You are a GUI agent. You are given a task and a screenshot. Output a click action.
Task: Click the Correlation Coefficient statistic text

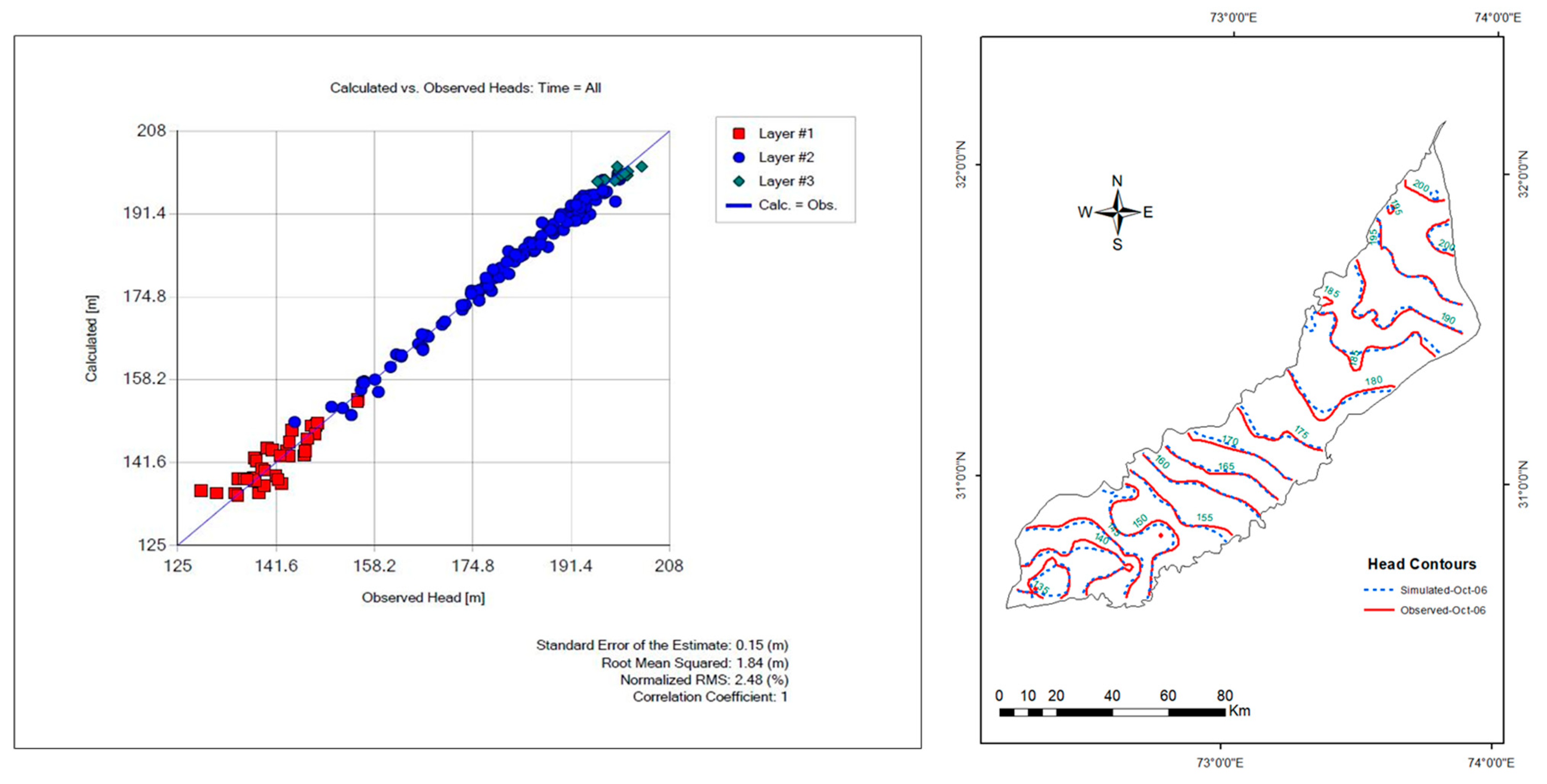point(710,697)
